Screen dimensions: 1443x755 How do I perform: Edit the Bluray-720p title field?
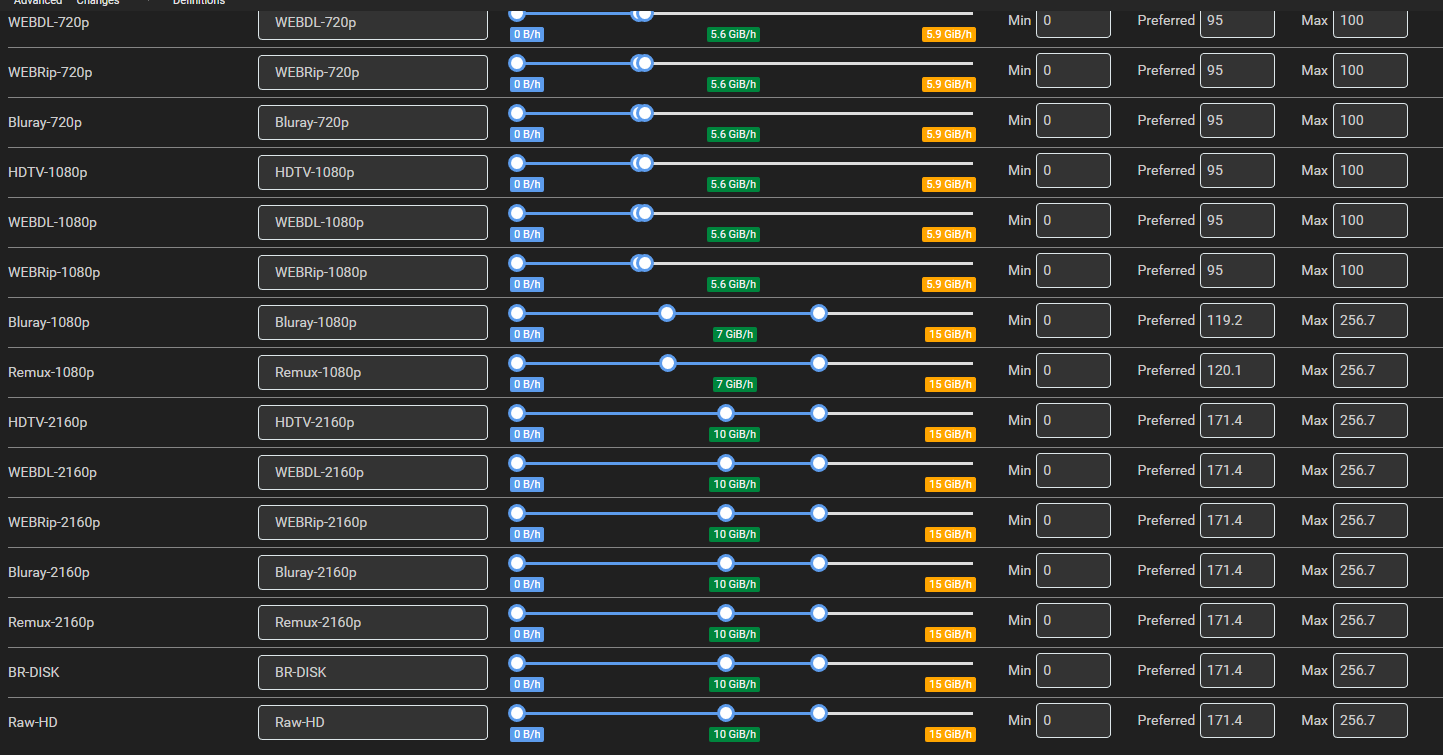coord(373,122)
